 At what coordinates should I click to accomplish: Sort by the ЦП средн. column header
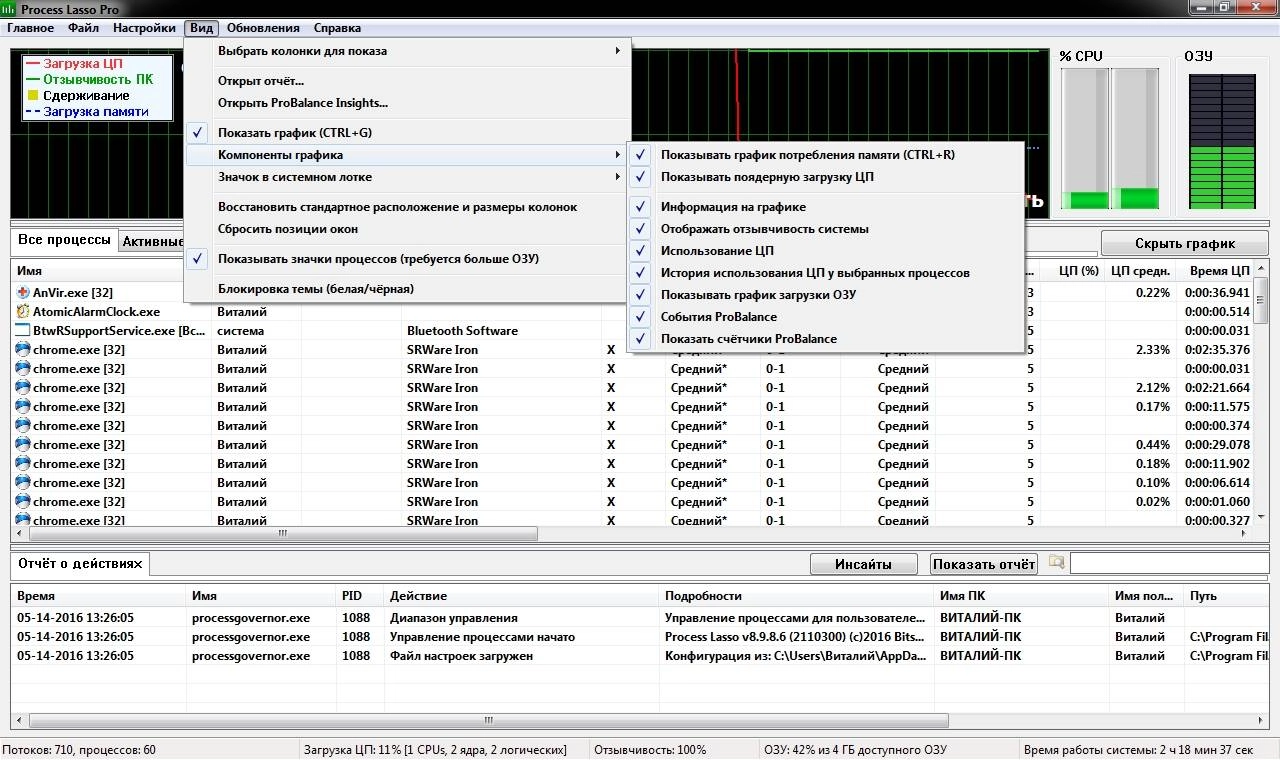[x=1140, y=271]
